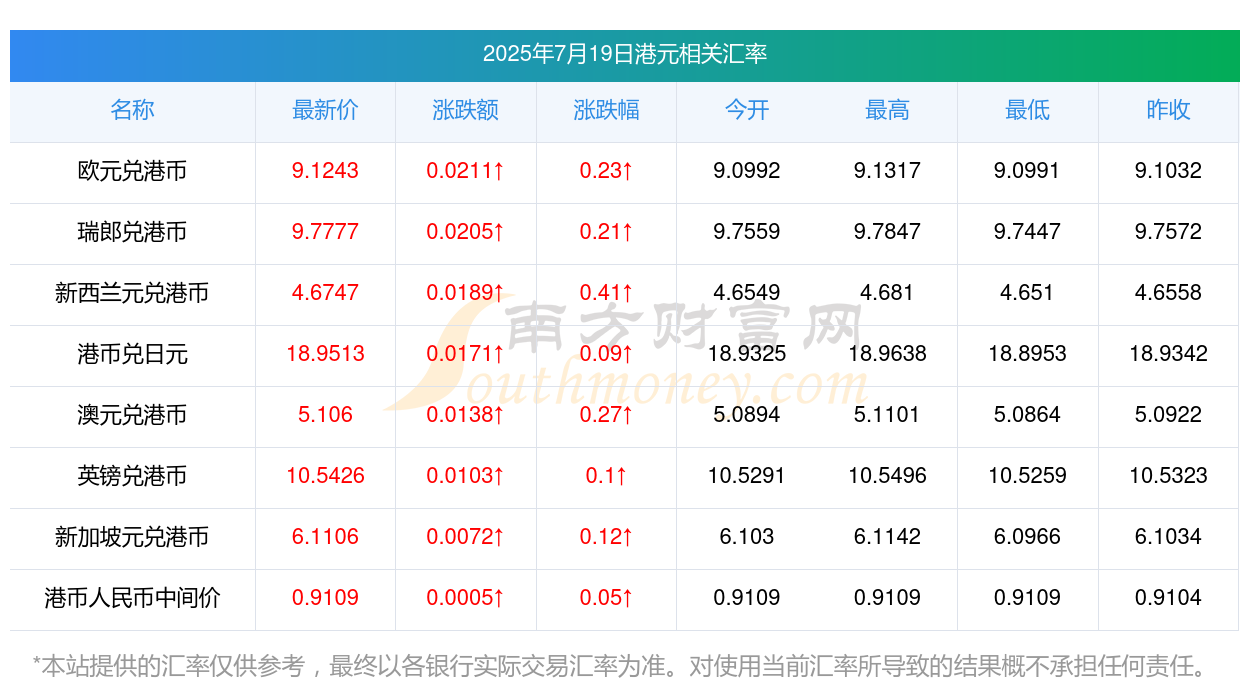
Task: Click change amount 0.0211↑
Action: pos(466,171)
